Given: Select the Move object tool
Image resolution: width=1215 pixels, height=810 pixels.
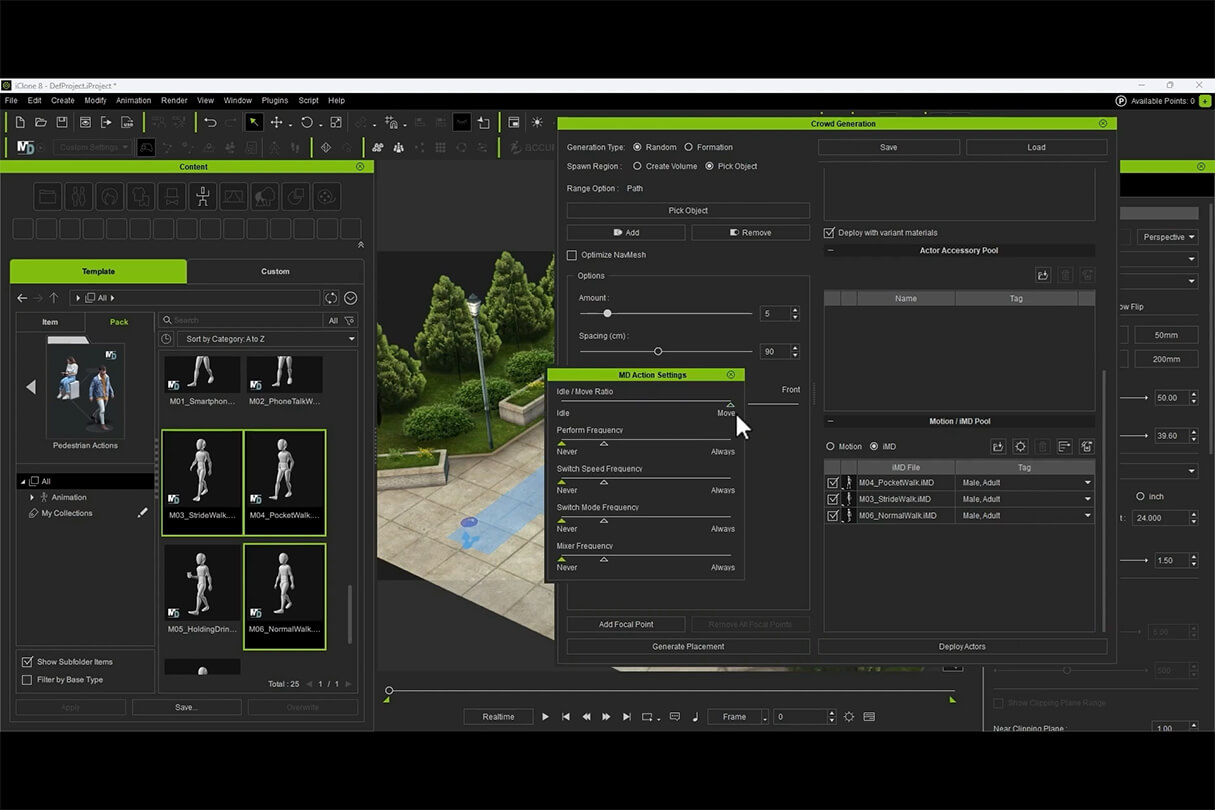Looking at the screenshot, I should (277, 122).
